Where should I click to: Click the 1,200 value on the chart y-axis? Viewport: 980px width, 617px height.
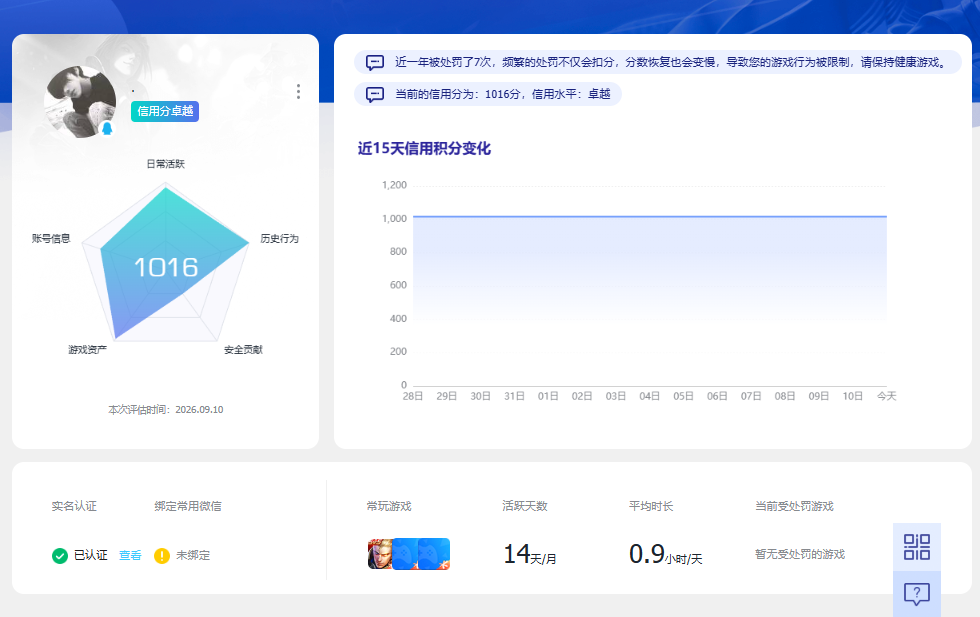click(394, 185)
